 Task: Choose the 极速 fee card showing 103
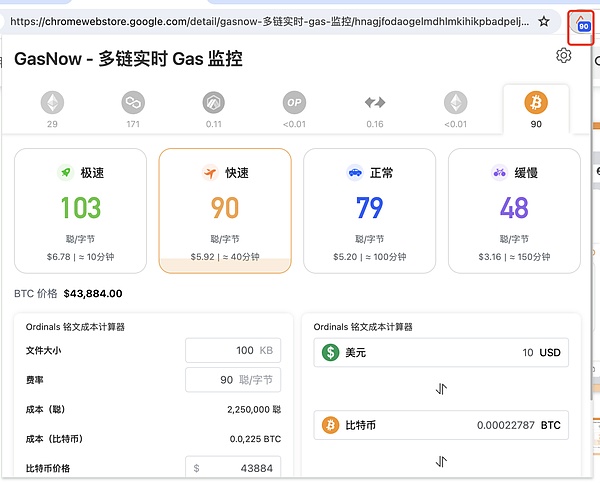[80, 210]
